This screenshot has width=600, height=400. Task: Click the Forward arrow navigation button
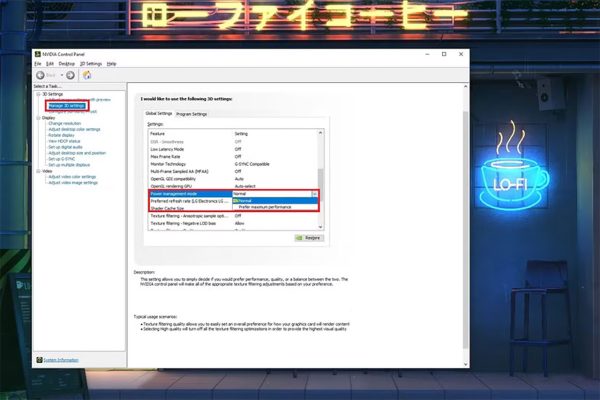(x=68, y=75)
